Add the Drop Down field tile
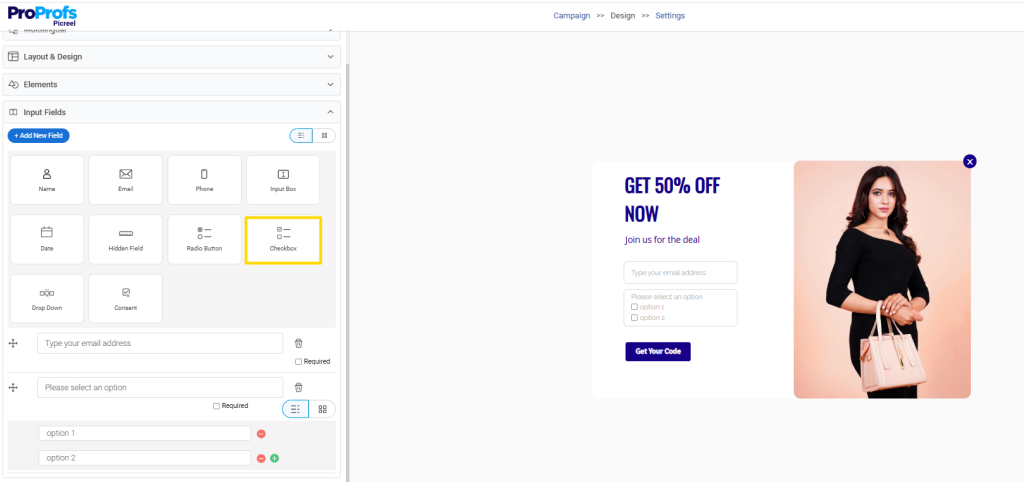Screen dimensions: 1024x482 pyautogui.click(x=47, y=298)
